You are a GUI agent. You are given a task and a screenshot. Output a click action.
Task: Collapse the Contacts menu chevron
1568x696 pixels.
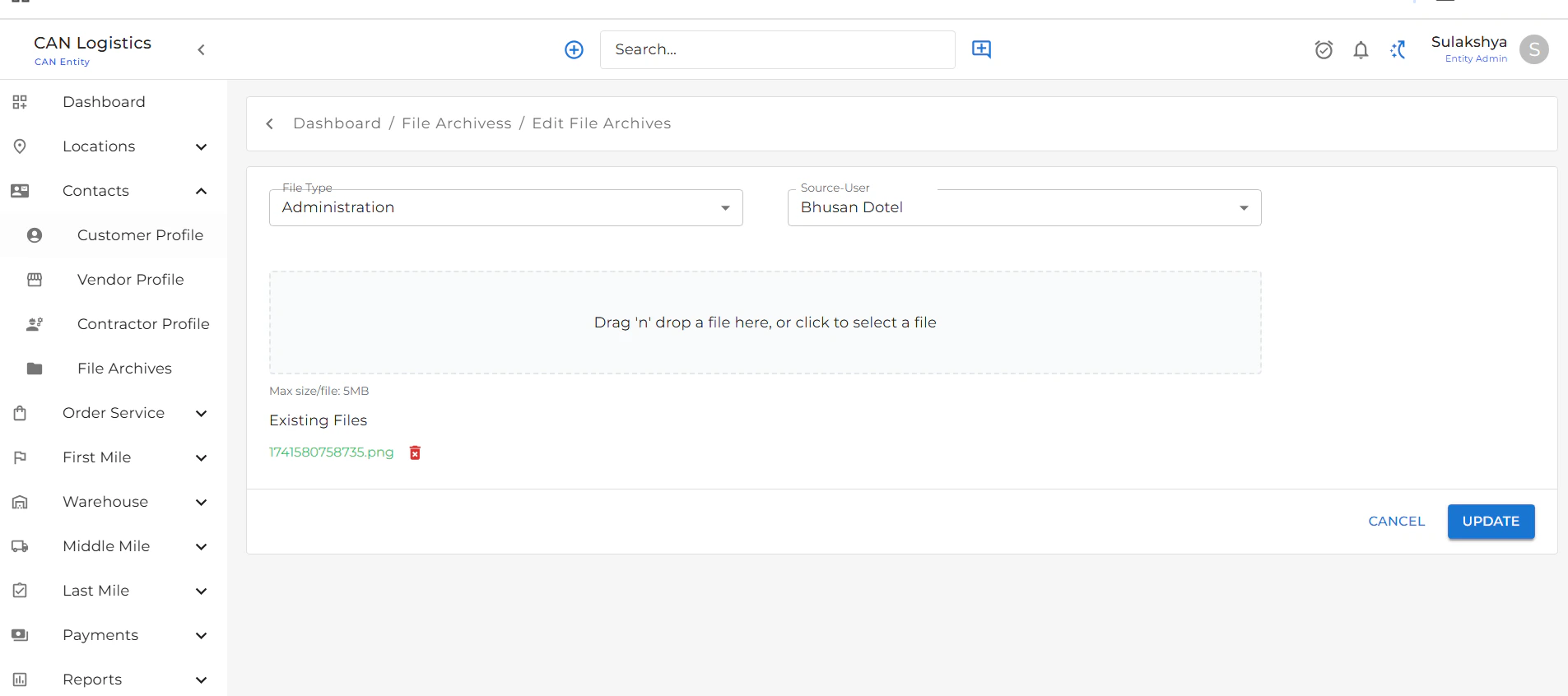(x=201, y=191)
